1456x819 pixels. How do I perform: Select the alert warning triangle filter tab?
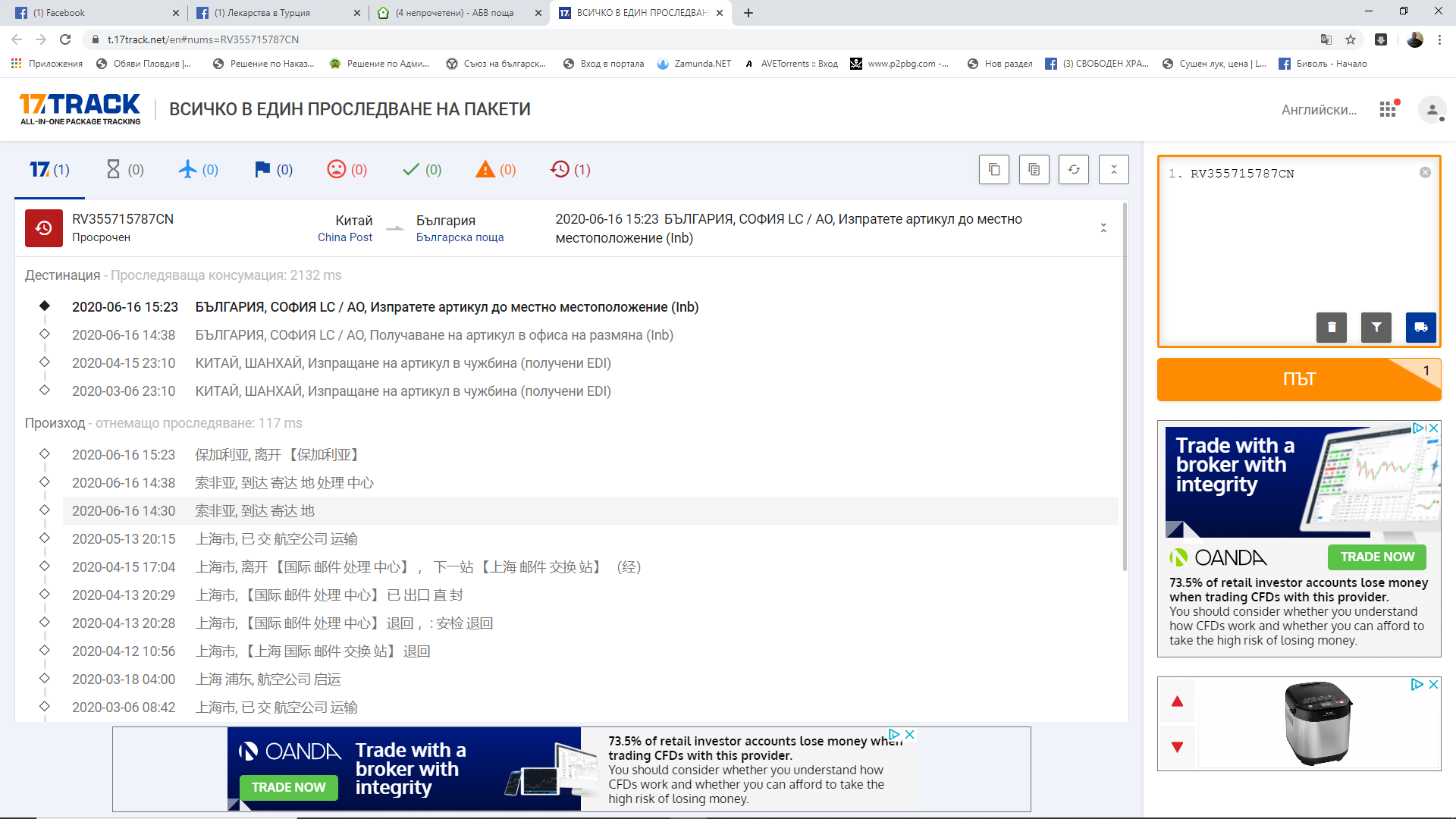point(496,170)
